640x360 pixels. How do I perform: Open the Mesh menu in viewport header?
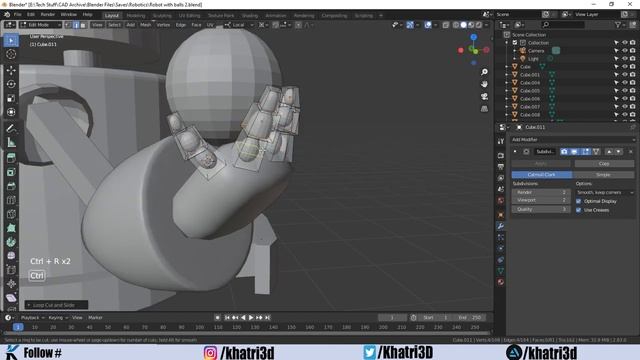pyautogui.click(x=145, y=25)
